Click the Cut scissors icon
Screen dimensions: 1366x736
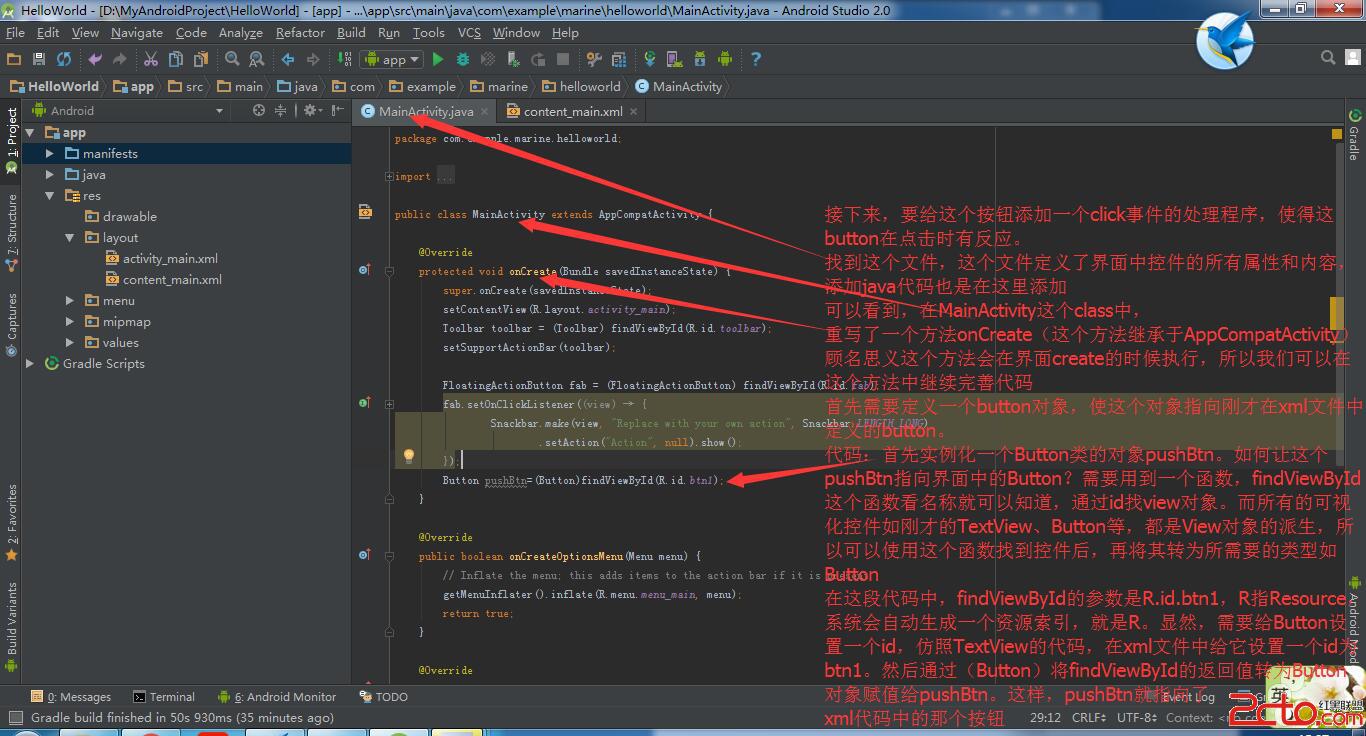click(151, 60)
